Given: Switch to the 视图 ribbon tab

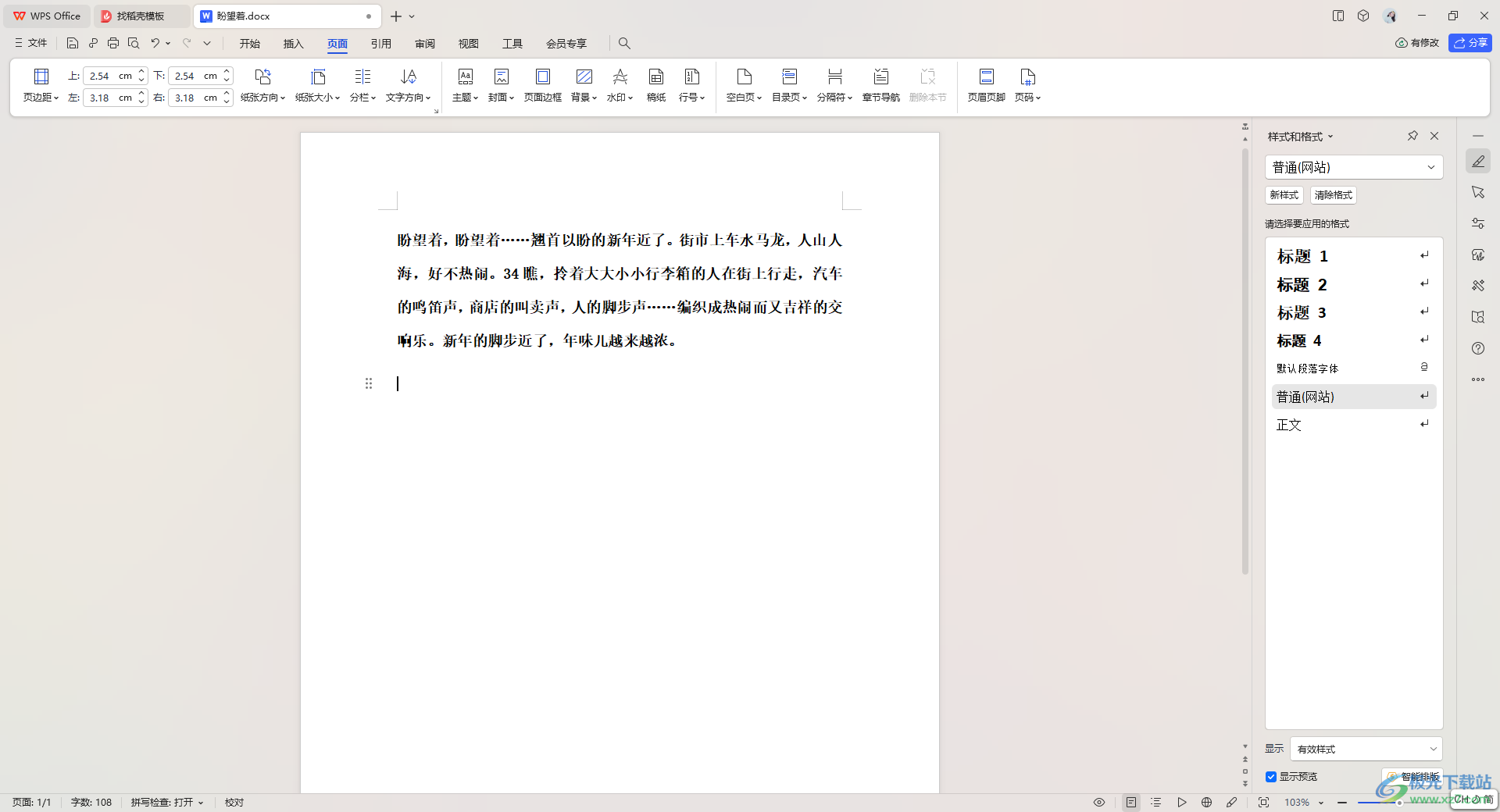Looking at the screenshot, I should [469, 43].
